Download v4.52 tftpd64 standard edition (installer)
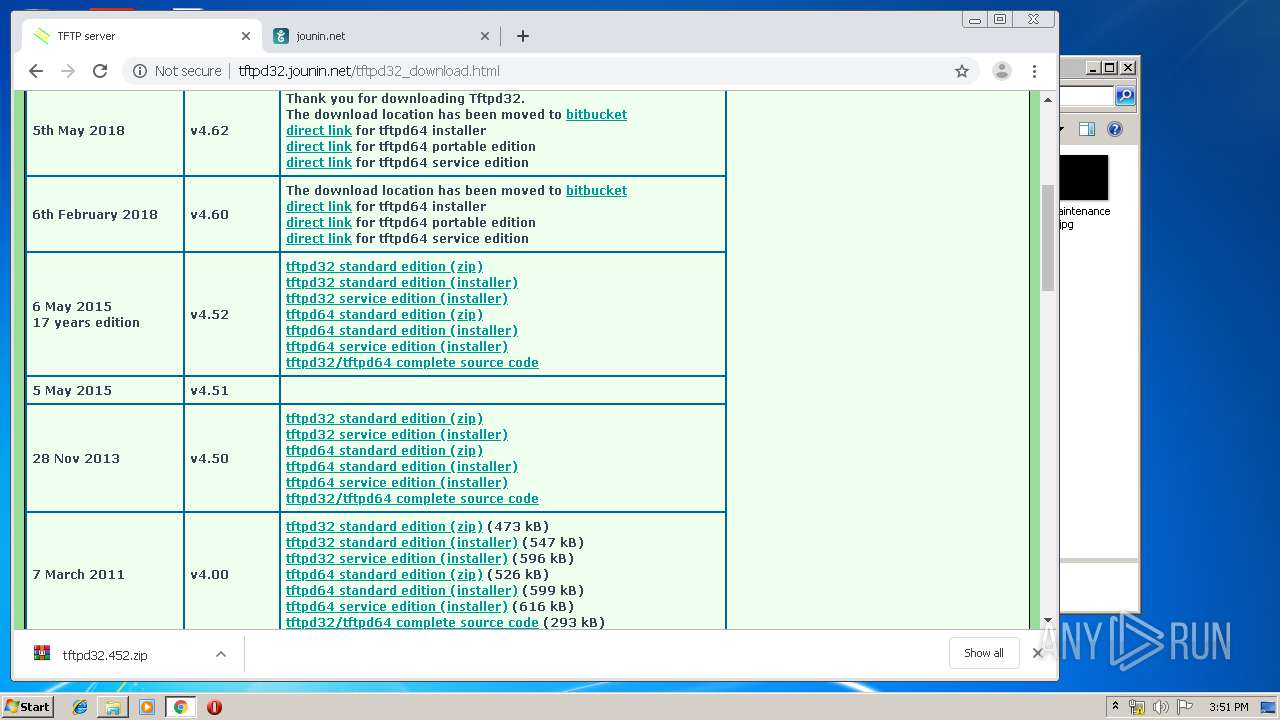 tap(402, 330)
